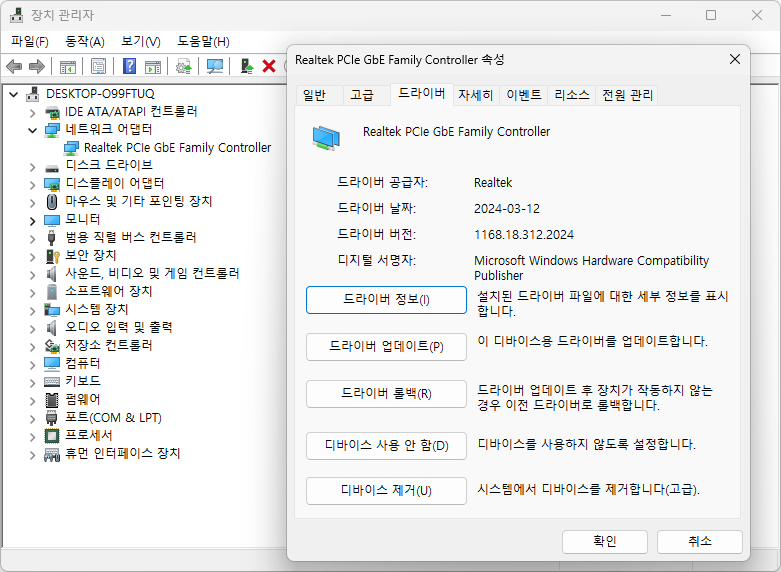
Task: Toggle the action pane toolbar icon
Action: point(153,66)
